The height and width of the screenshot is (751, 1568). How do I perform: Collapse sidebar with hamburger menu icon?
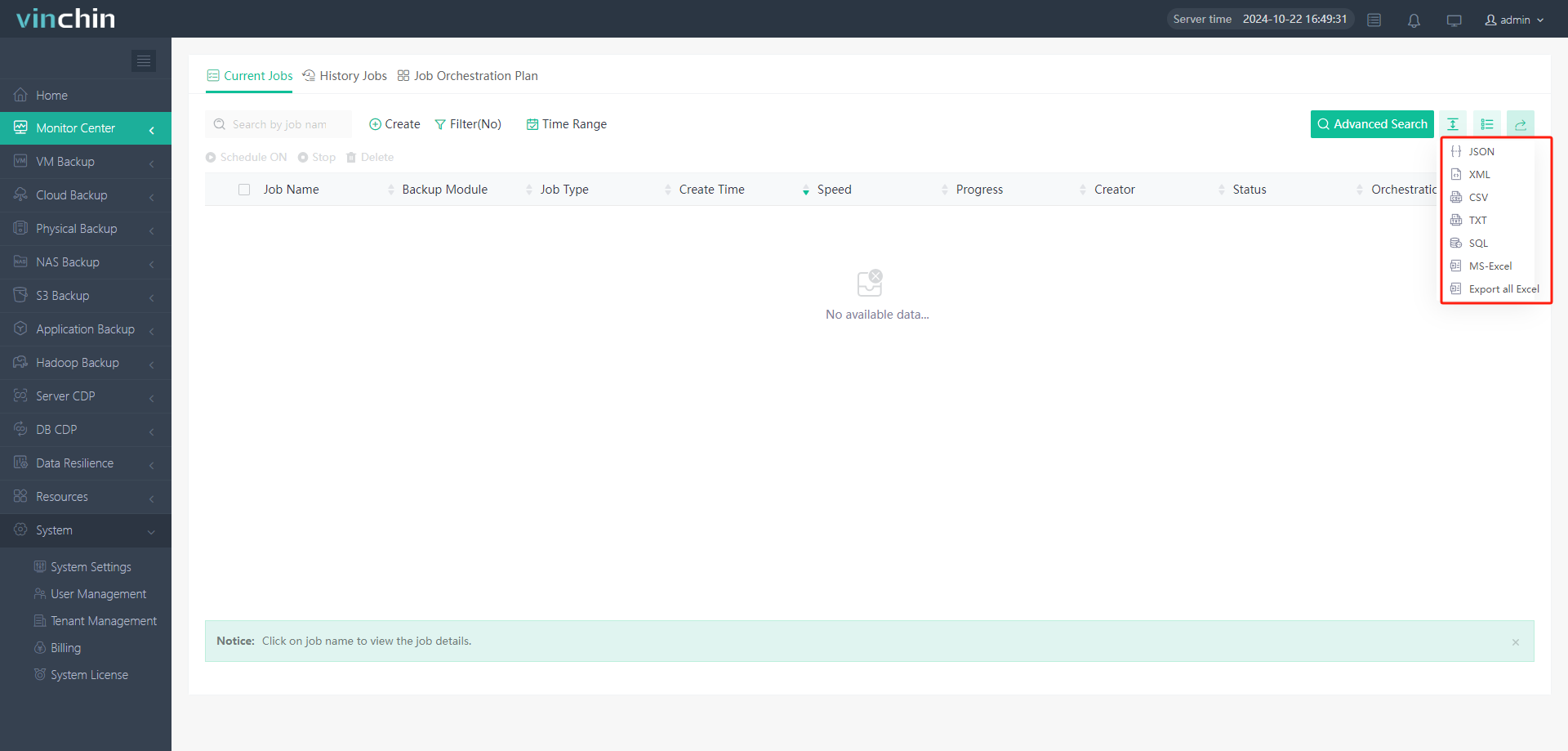click(144, 61)
